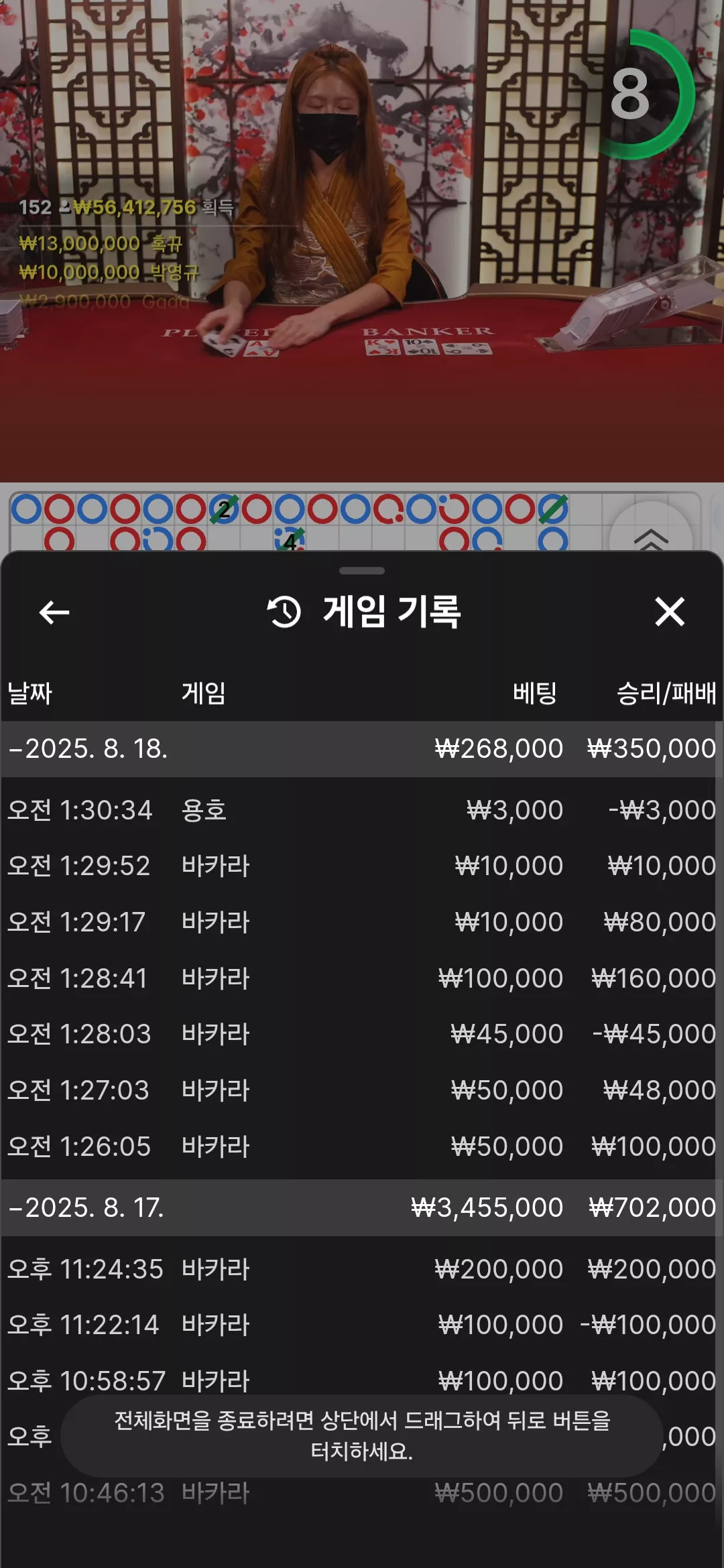Tap the live dealer video stream

(362, 241)
